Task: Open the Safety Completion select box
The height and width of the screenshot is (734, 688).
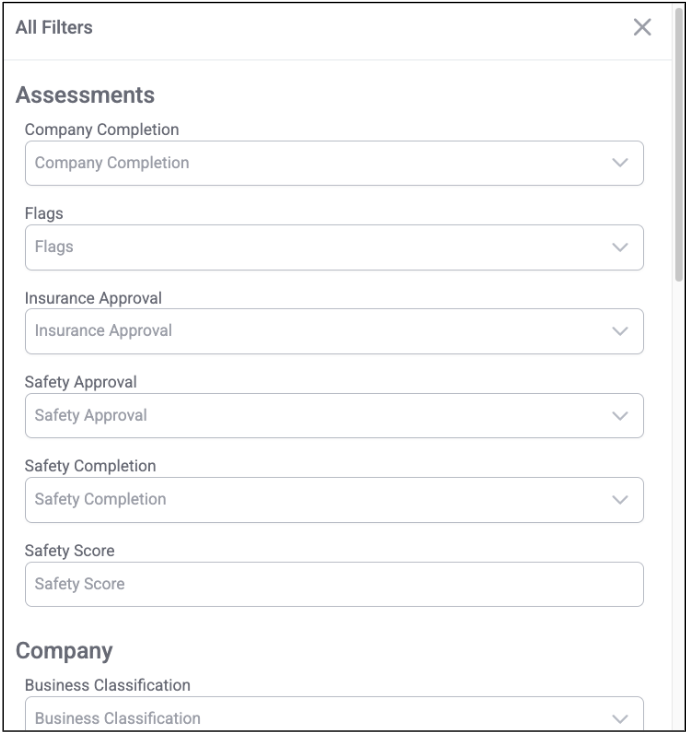Action: (x=300, y=499)
